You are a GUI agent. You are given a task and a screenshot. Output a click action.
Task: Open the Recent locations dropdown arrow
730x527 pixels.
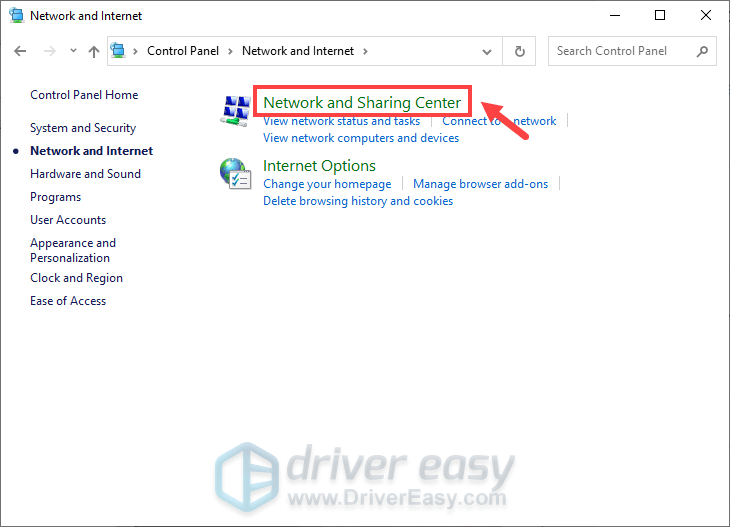click(71, 51)
